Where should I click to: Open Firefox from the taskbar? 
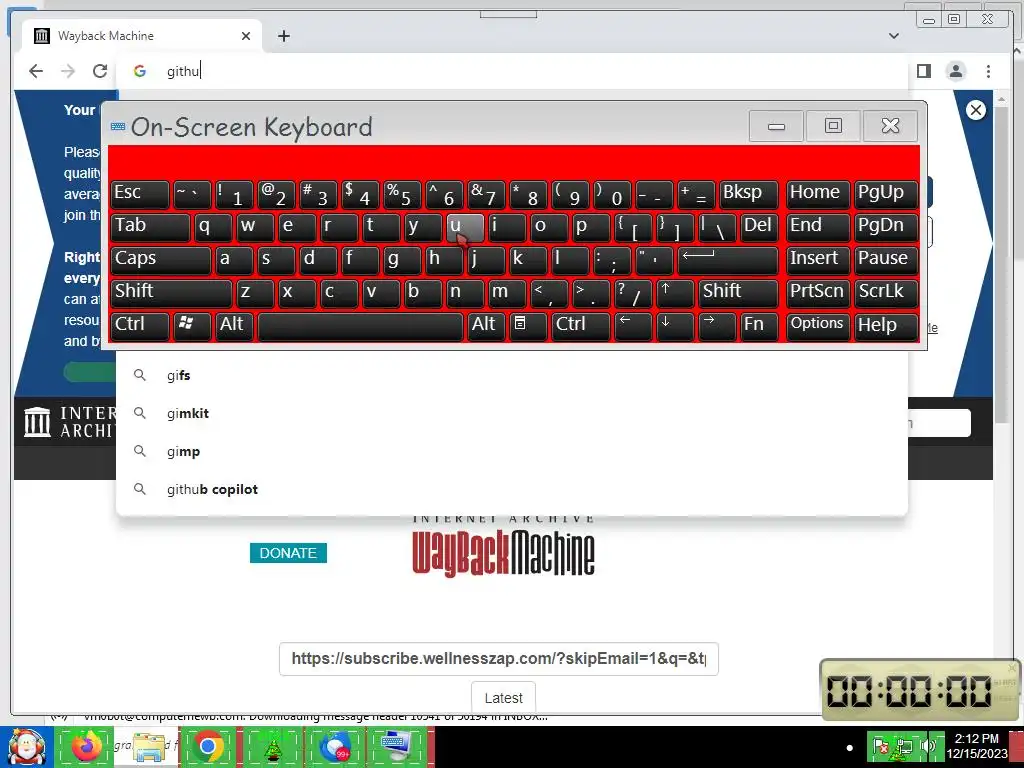[x=86, y=746]
